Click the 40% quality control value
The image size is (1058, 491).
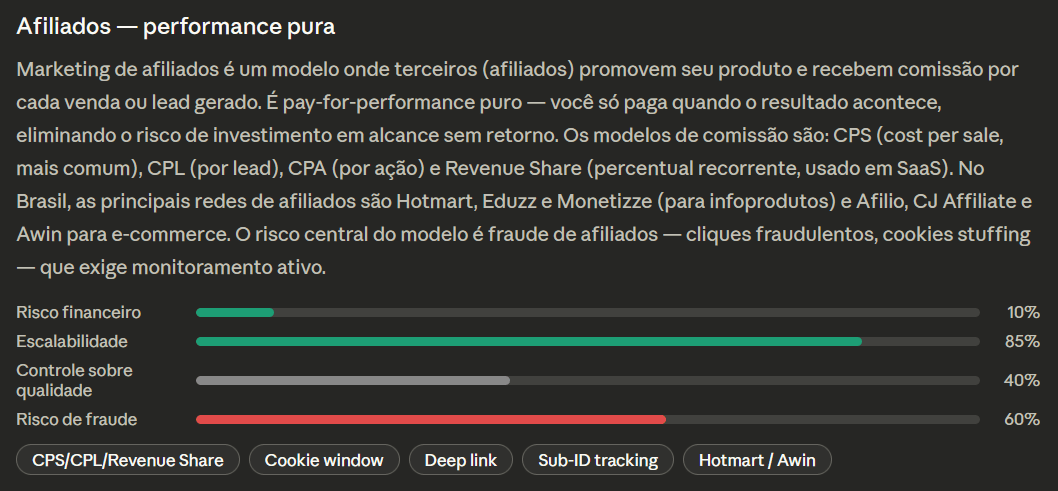pyautogui.click(x=1022, y=380)
